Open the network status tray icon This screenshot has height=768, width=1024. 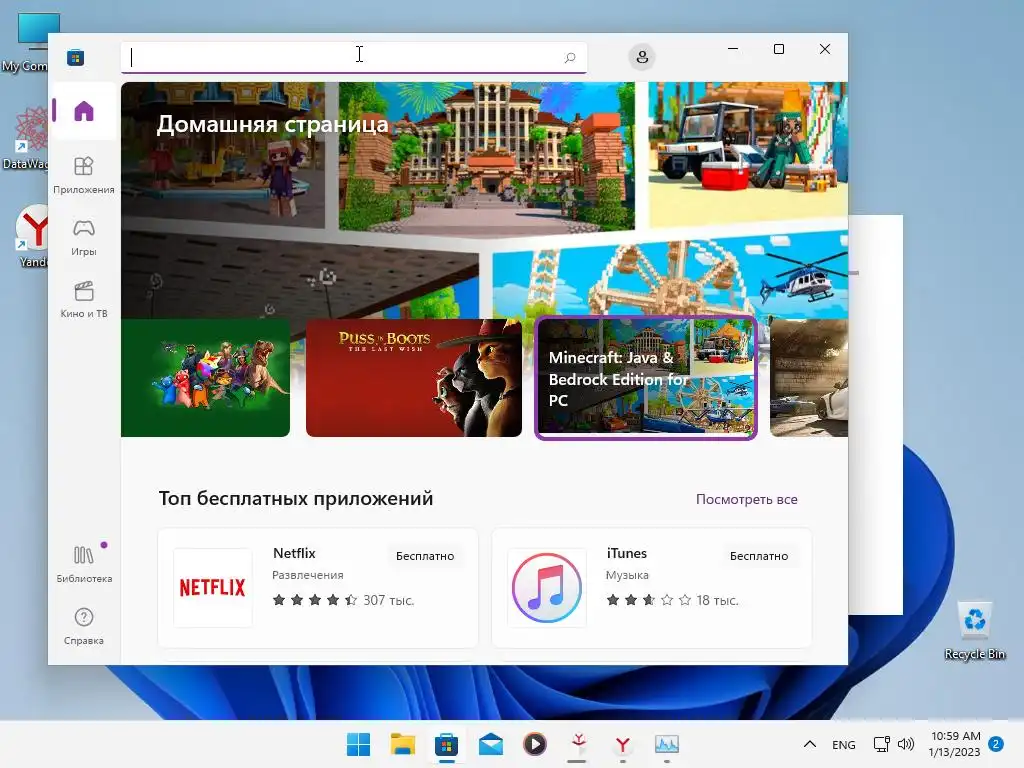pos(882,744)
